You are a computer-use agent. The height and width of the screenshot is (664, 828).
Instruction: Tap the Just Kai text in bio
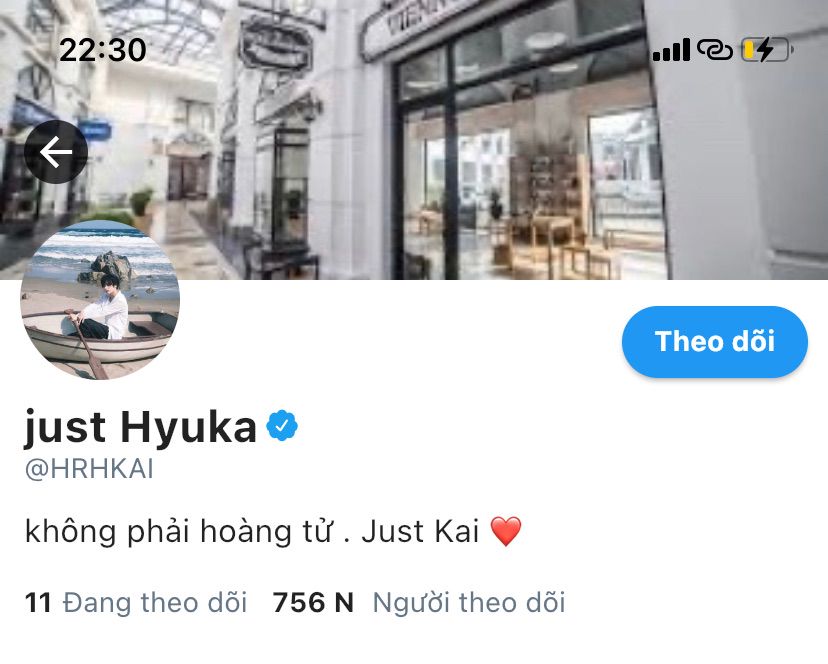[x=420, y=531]
